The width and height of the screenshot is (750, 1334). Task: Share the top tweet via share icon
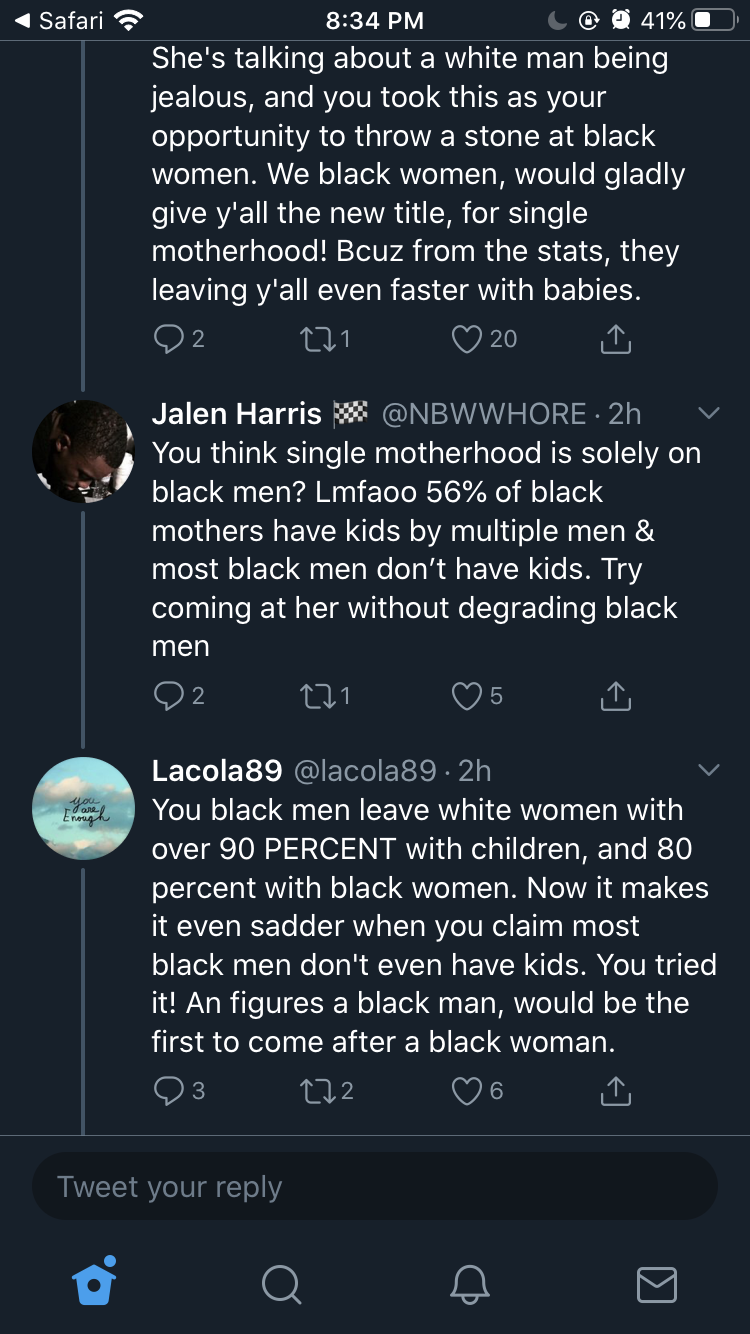click(x=616, y=339)
